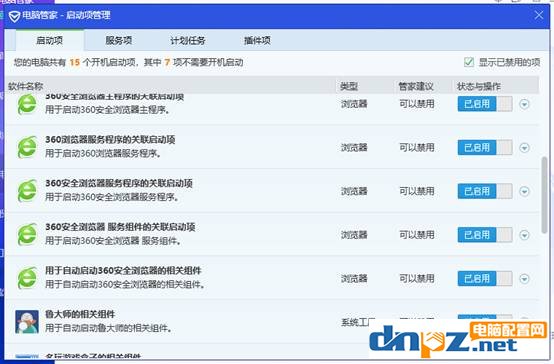The height and width of the screenshot is (364, 554).
Task: Click description 用于启动360安全浏览器 服务组件。
Action: [113, 241]
